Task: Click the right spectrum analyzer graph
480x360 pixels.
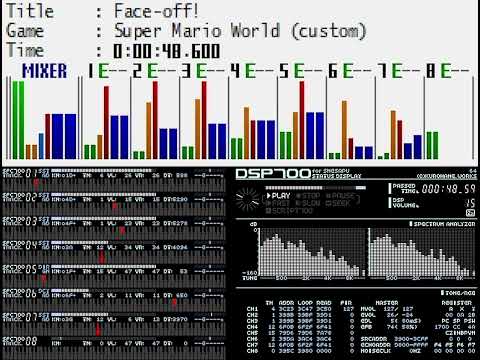Action: (x=421, y=252)
